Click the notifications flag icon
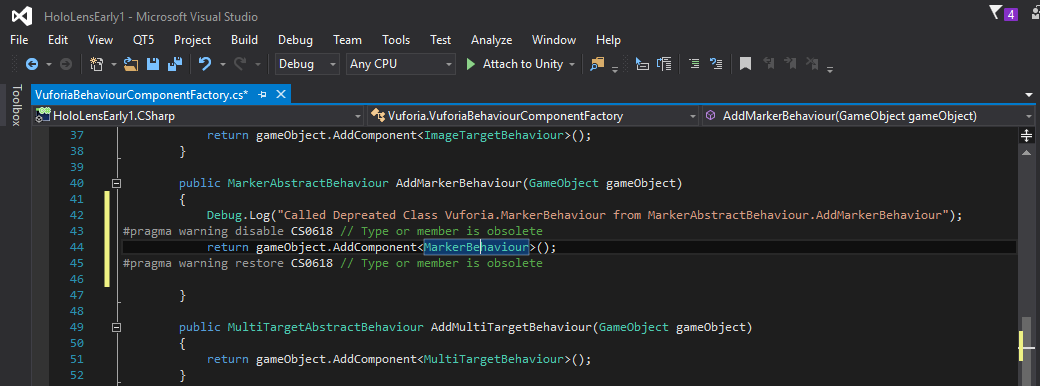 [996, 13]
